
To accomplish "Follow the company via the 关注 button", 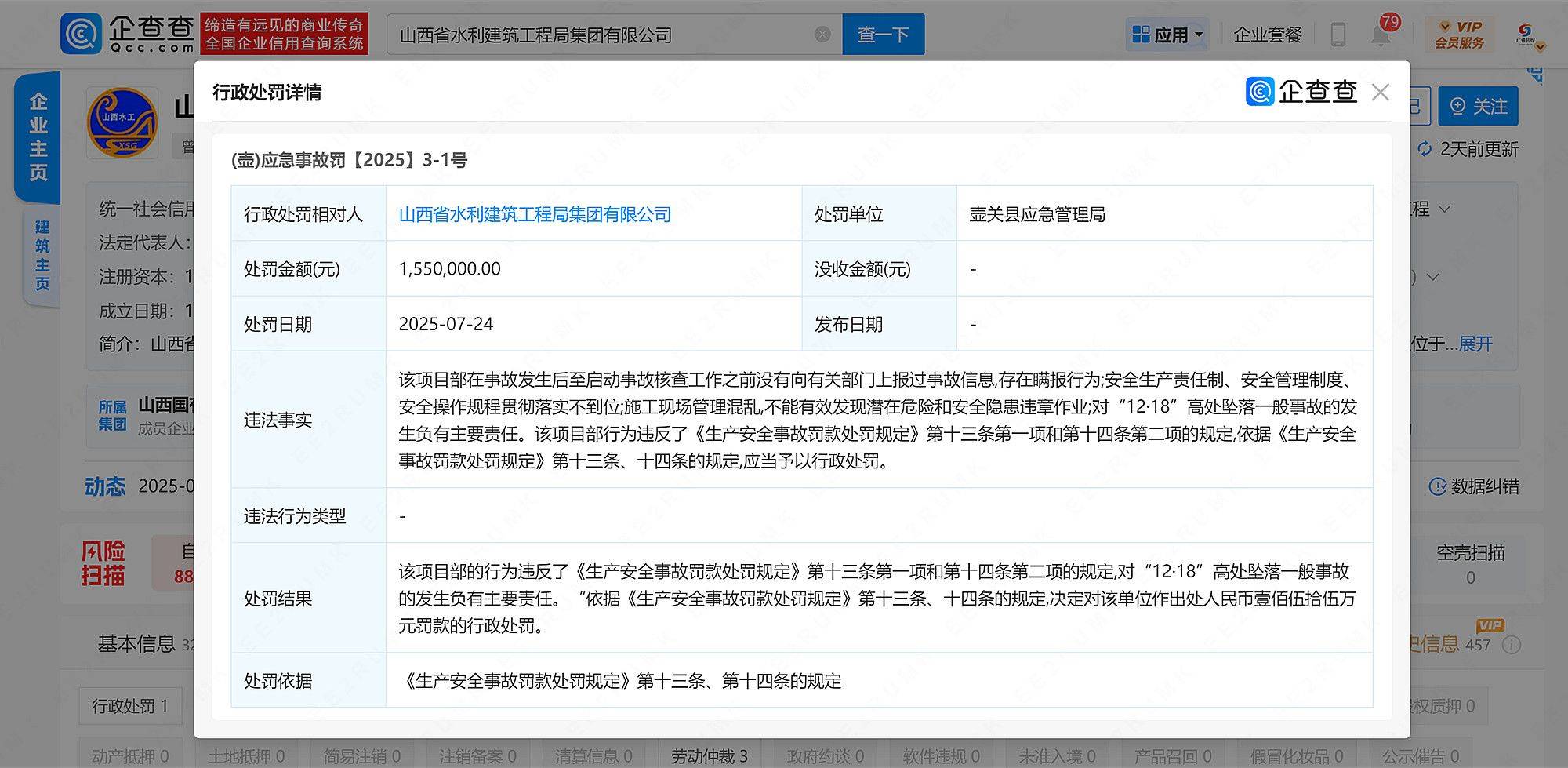I will 1479,105.
